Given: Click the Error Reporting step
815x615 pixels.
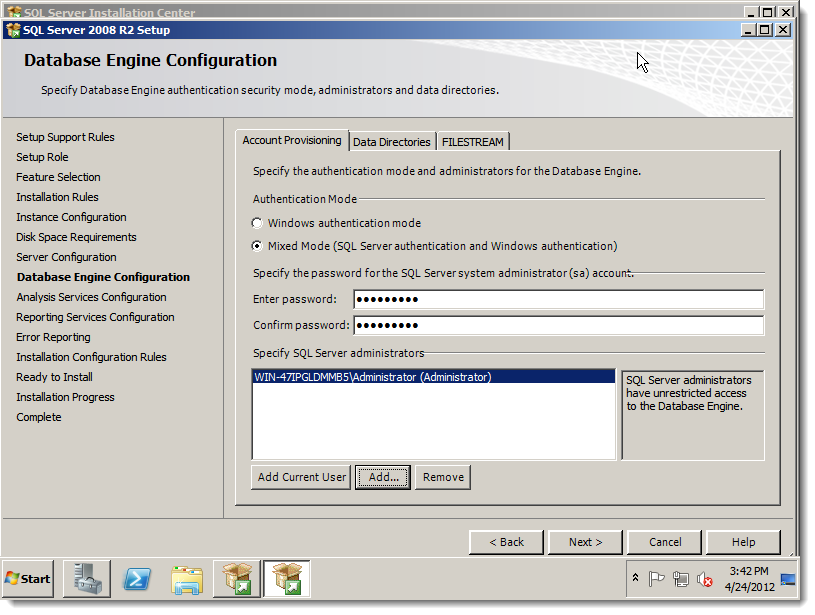Looking at the screenshot, I should [53, 337].
